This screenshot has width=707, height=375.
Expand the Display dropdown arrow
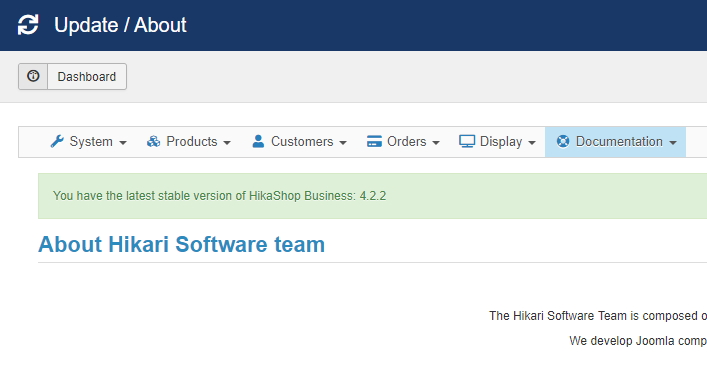[532, 143]
